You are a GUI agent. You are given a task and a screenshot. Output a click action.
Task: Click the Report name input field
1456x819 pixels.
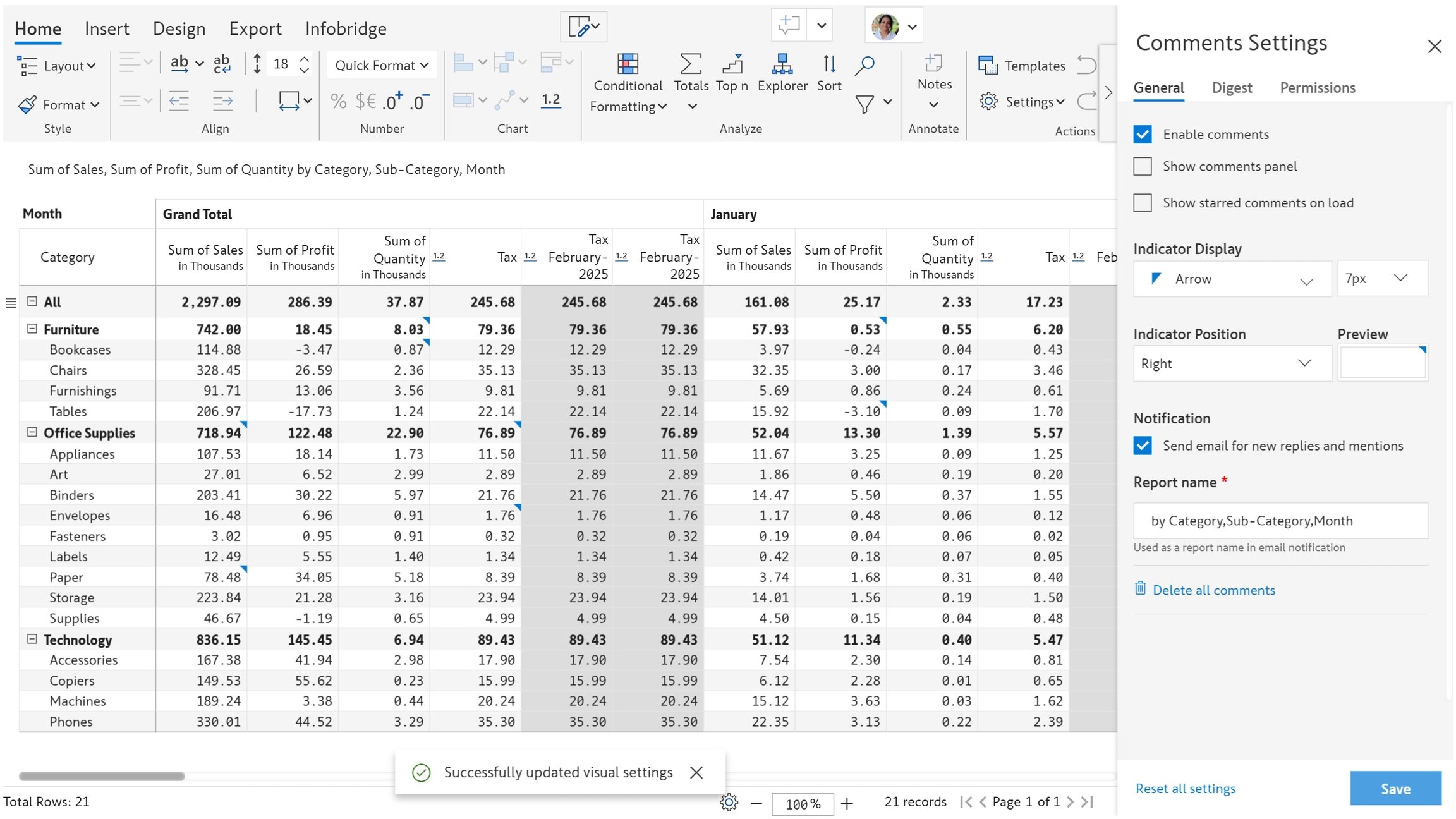pos(1280,521)
